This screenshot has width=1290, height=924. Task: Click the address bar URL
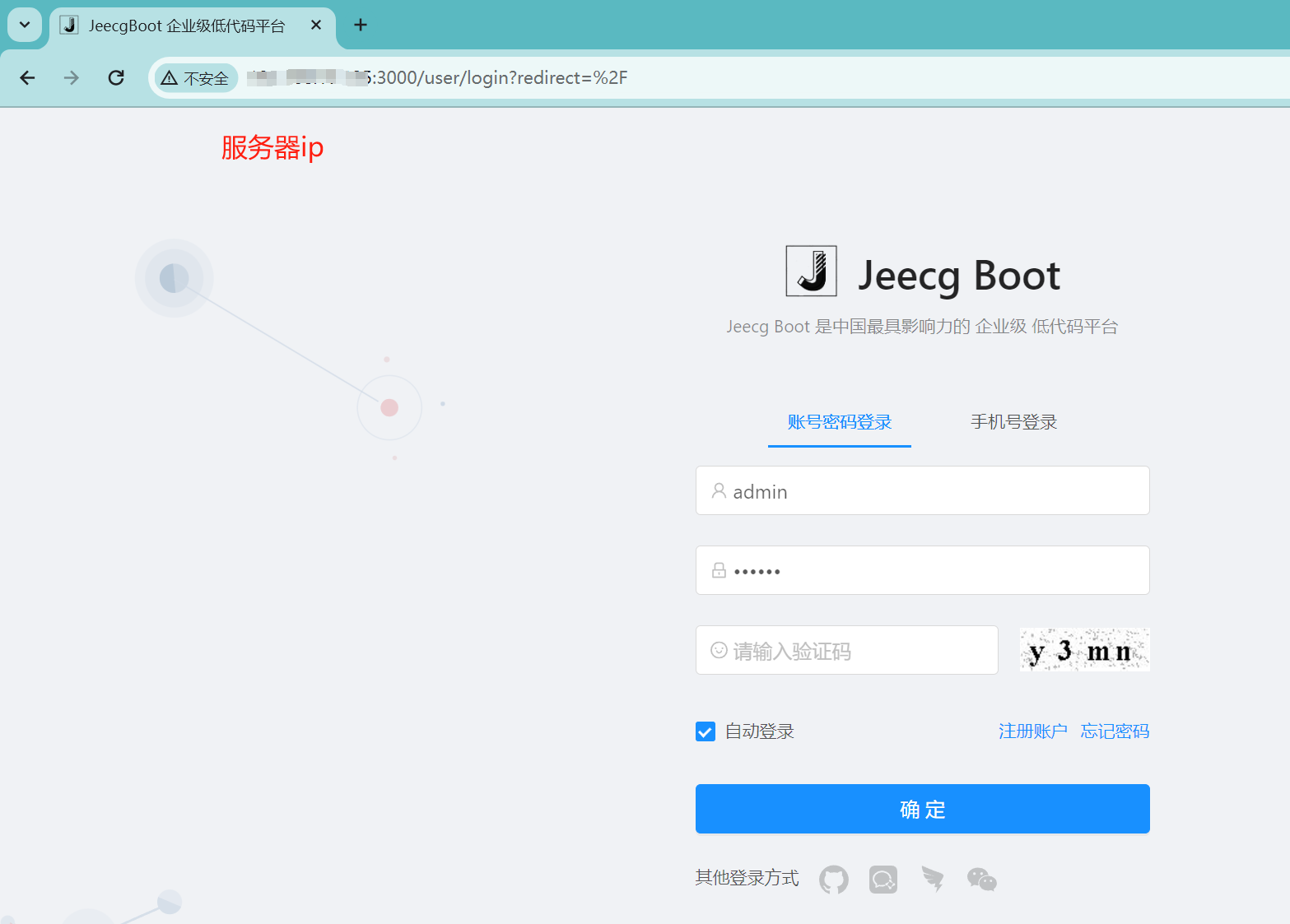[437, 78]
